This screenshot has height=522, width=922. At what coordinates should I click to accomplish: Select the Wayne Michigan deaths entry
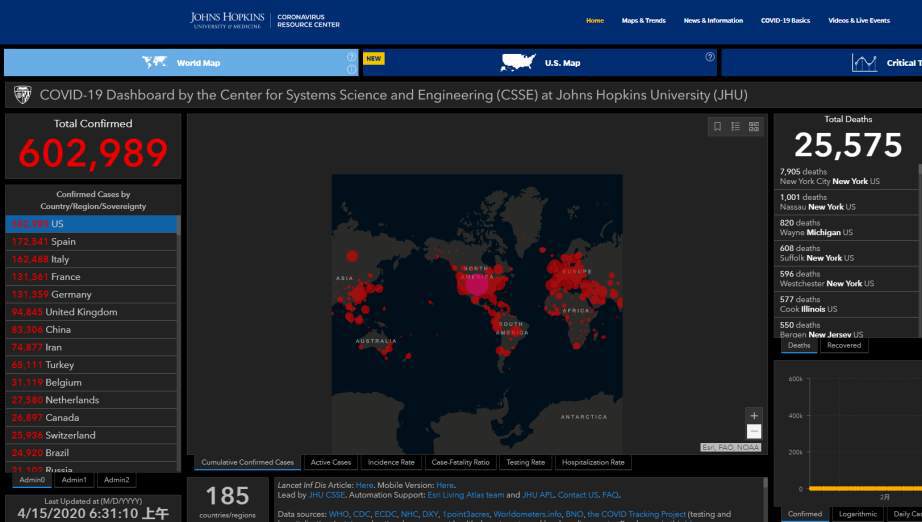click(847, 227)
